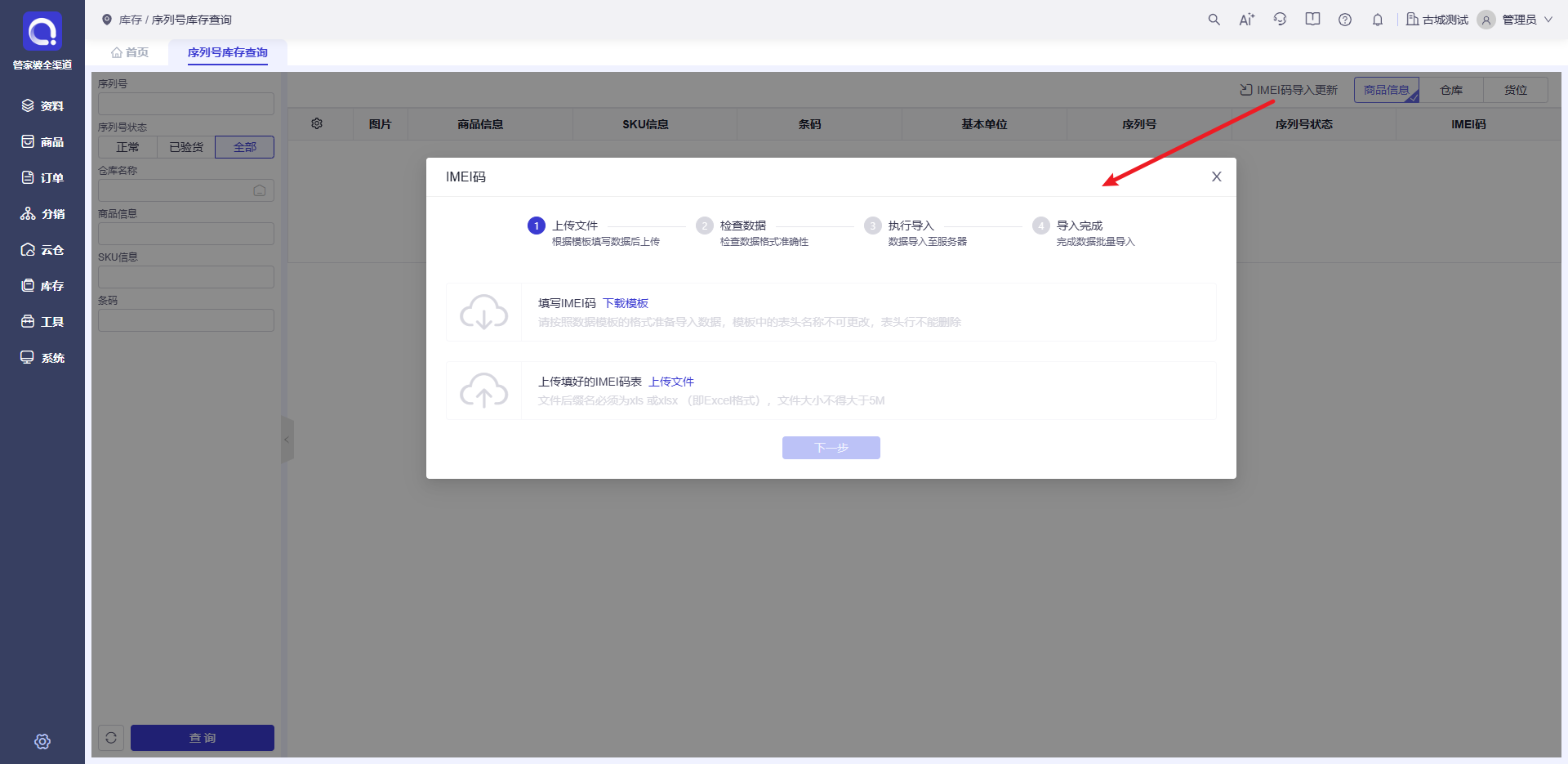
Task: Open the 分销 sidebar menu
Action: [x=42, y=213]
